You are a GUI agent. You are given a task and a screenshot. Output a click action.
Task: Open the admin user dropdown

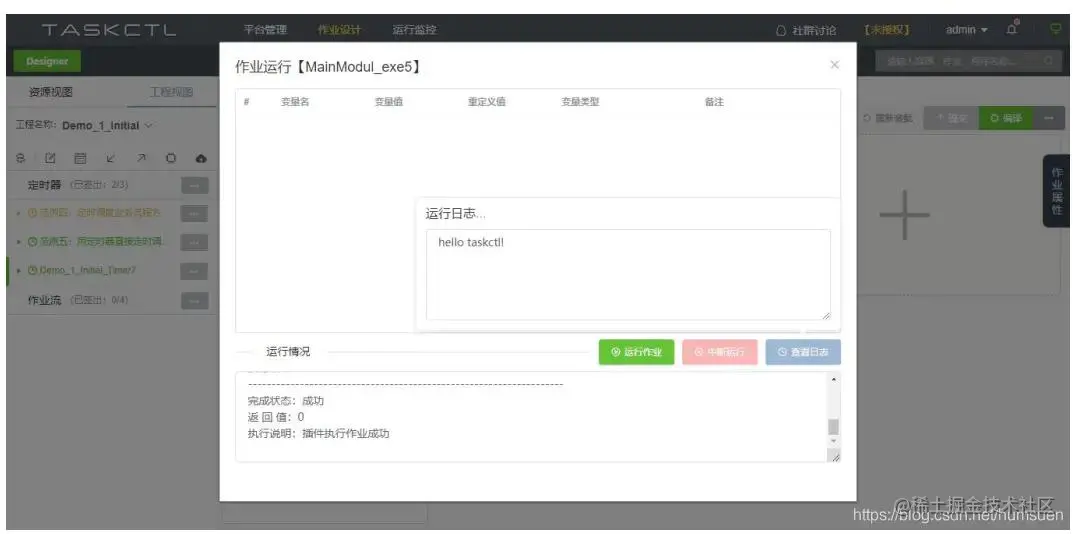pyautogui.click(x=966, y=30)
